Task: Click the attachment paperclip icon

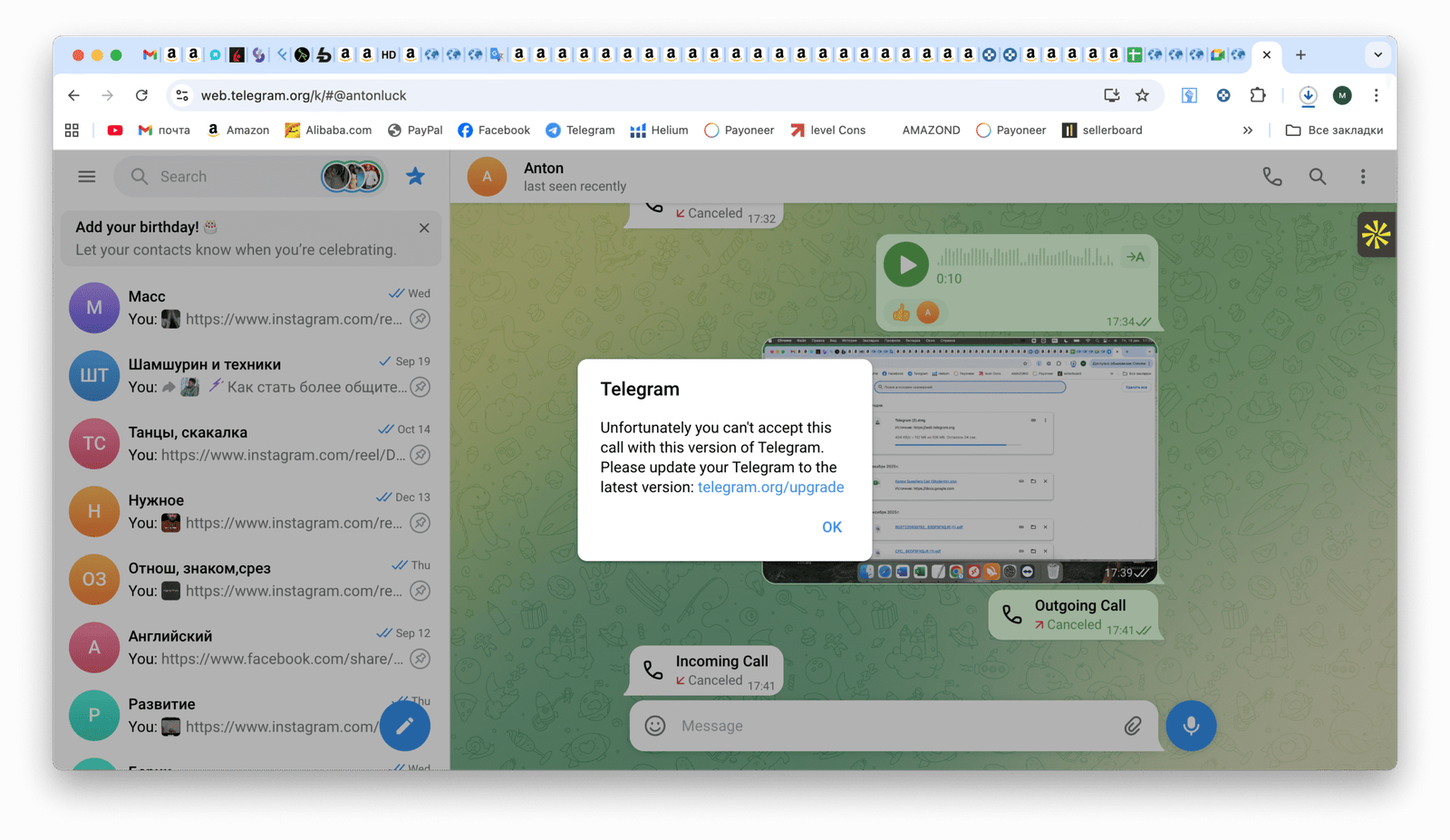Action: point(1133,726)
